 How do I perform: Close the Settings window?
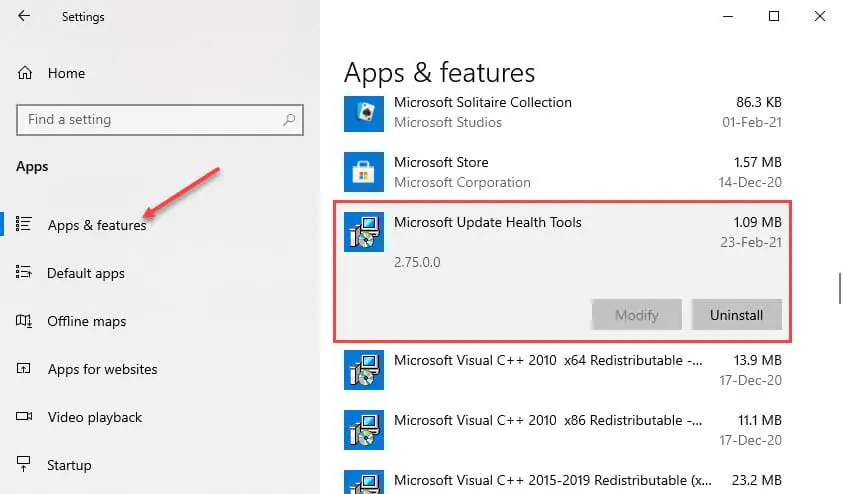(x=820, y=16)
